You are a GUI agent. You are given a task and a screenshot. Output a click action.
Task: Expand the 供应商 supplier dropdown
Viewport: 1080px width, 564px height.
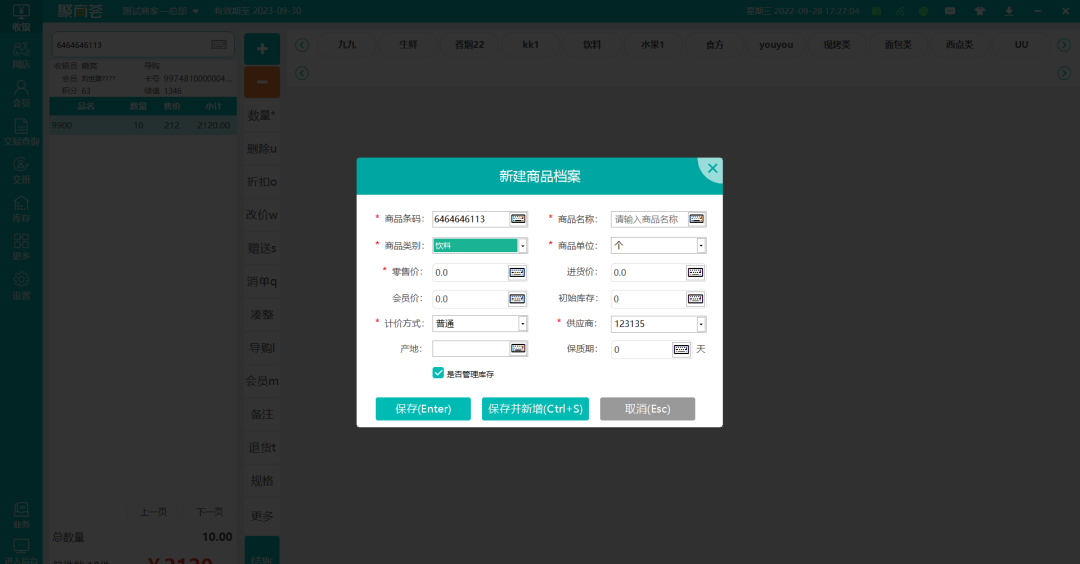pyautogui.click(x=701, y=324)
